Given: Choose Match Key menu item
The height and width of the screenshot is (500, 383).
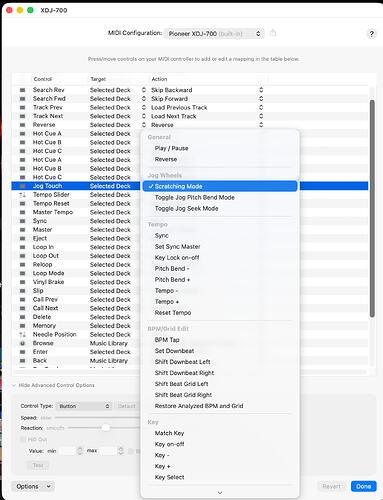Looking at the screenshot, I should click(220, 433).
